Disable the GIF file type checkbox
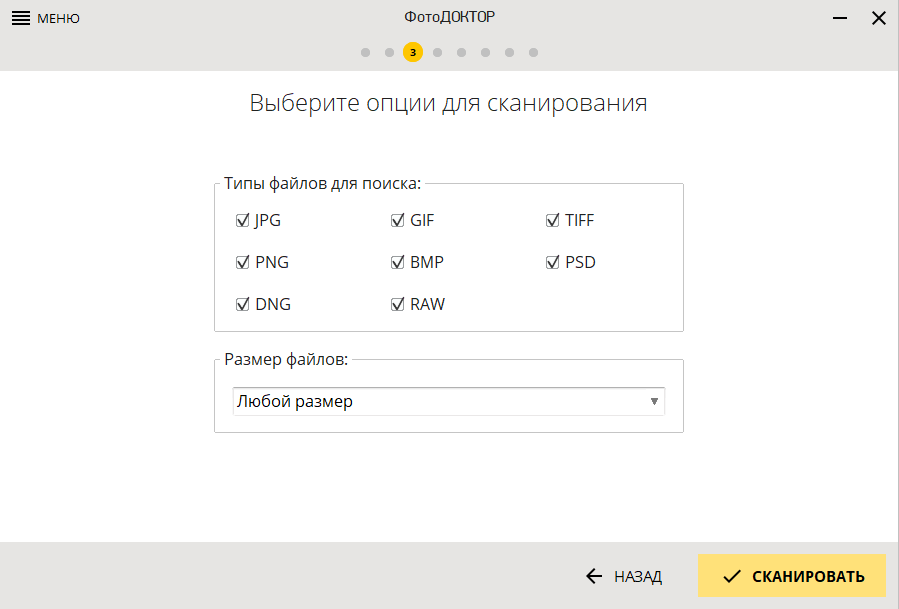Image resolution: width=899 pixels, height=609 pixels. (396, 220)
